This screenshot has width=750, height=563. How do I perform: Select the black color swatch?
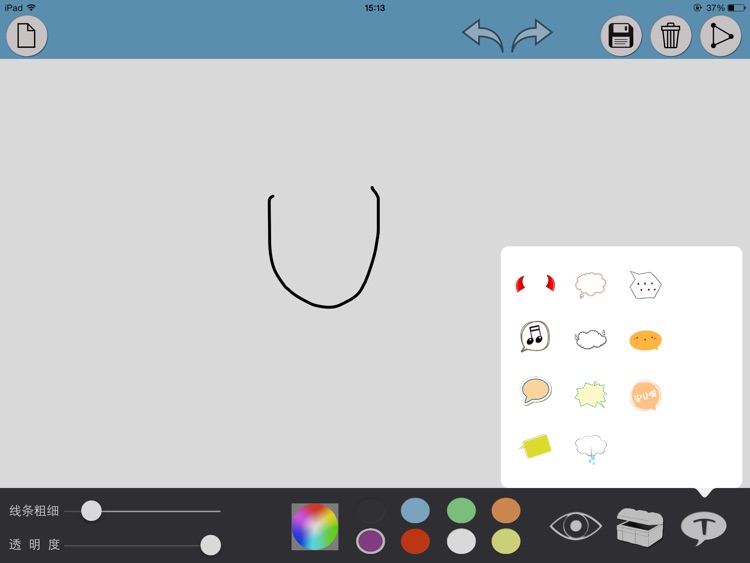[371, 510]
